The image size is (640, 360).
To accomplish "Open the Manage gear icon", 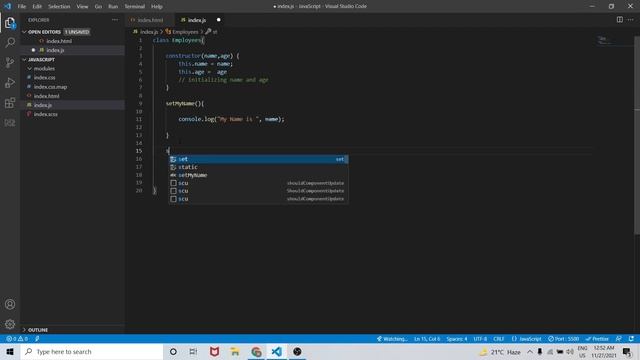I will click(x=10, y=324).
